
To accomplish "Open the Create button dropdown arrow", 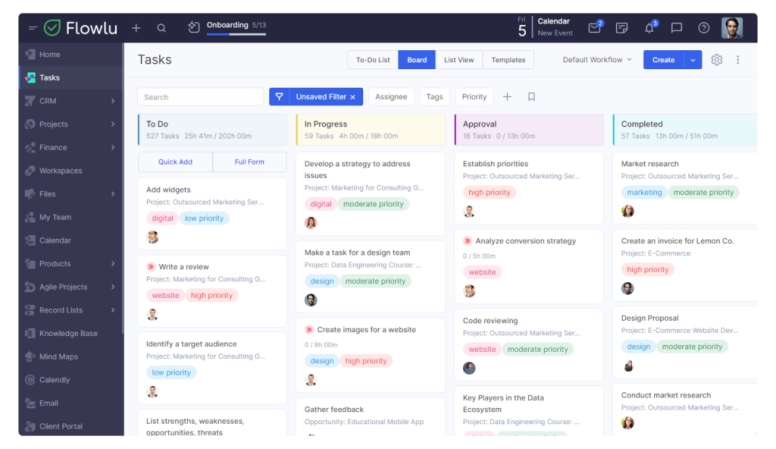I will [x=693, y=60].
